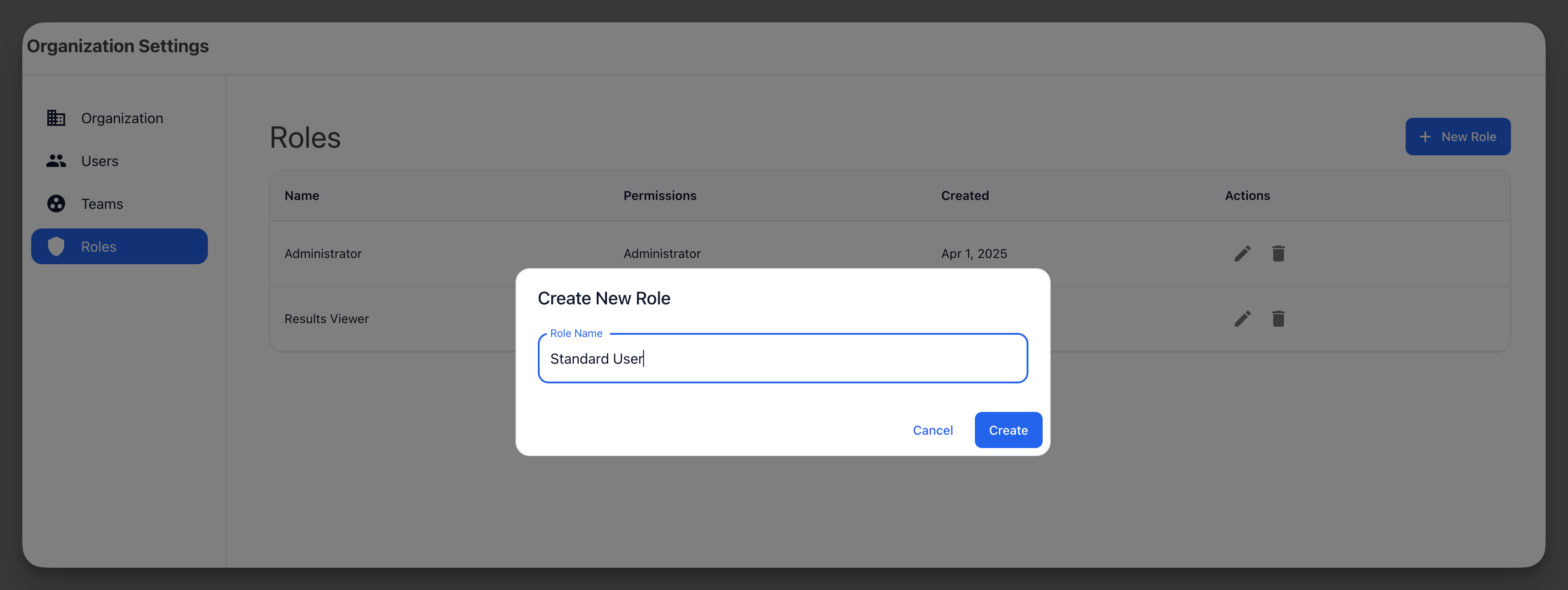
Task: Focus the Role Name text field
Action: [x=782, y=359]
